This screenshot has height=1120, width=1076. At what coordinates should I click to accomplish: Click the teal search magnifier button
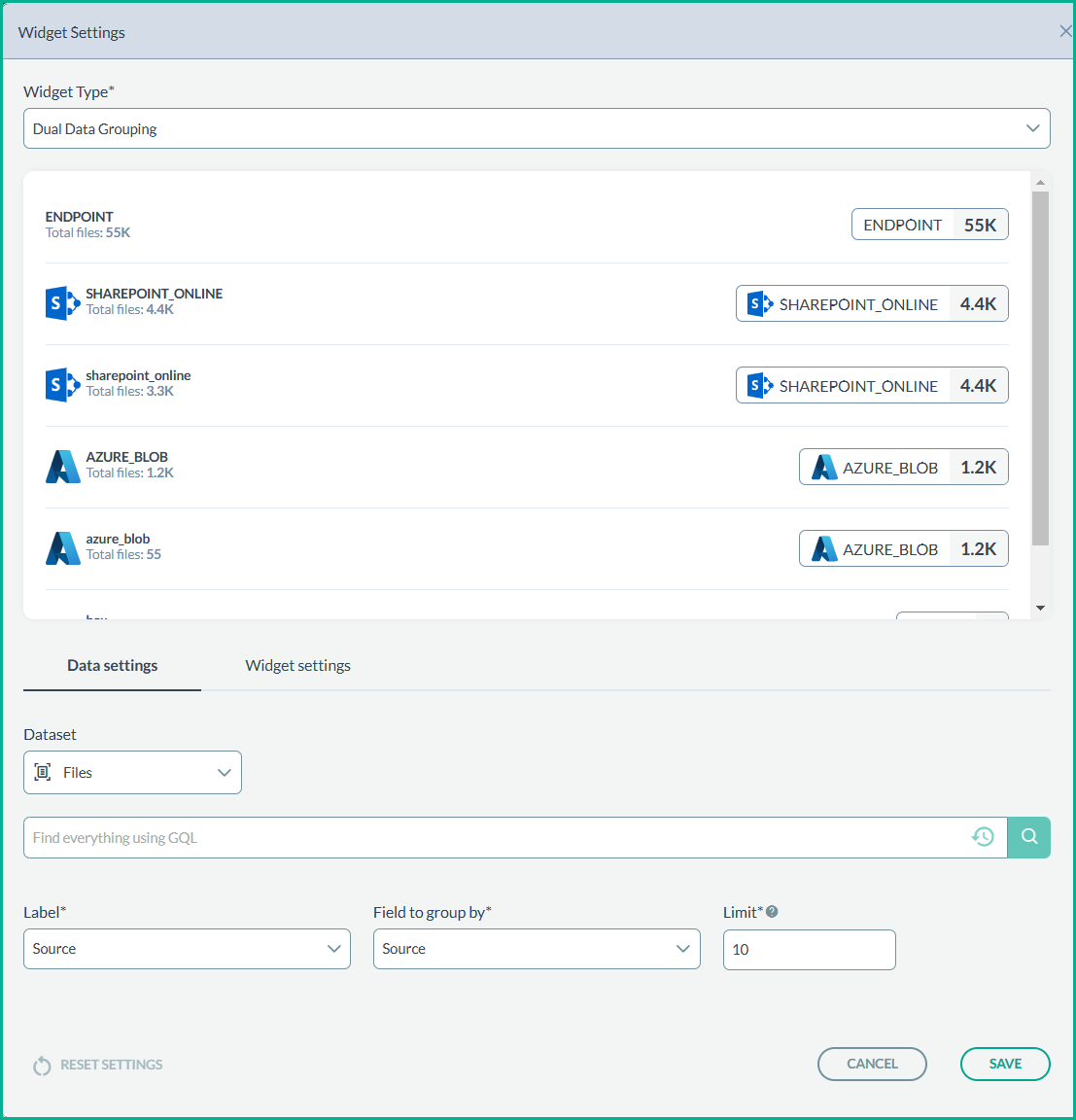1028,837
